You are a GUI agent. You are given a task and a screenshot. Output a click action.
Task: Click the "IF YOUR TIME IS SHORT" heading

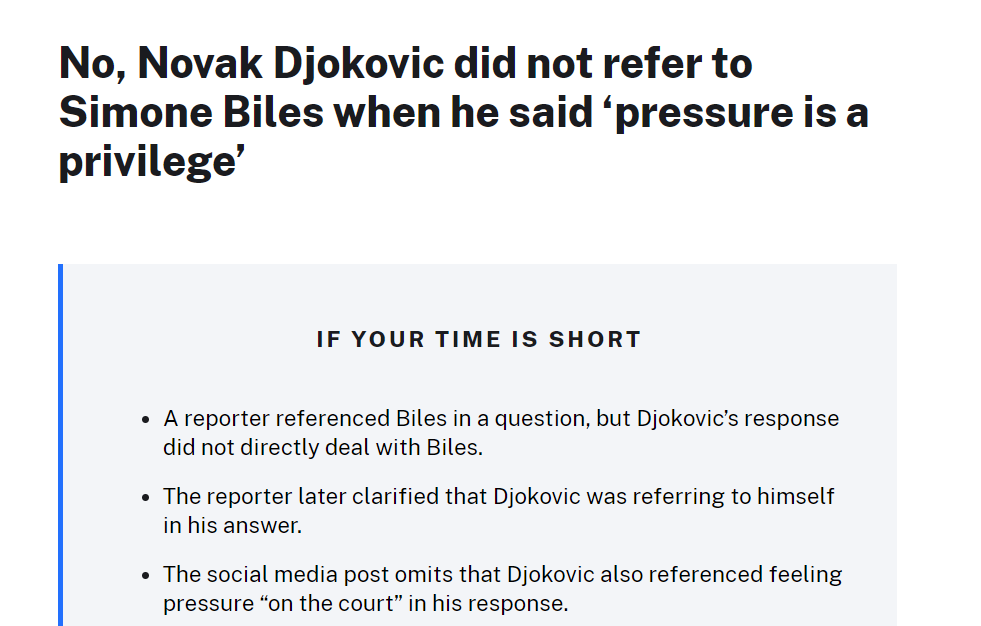(x=479, y=340)
